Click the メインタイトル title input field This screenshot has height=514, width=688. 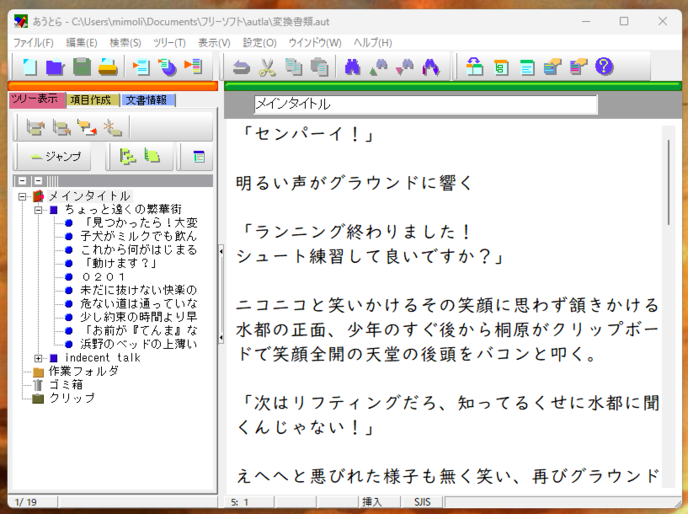pos(424,104)
